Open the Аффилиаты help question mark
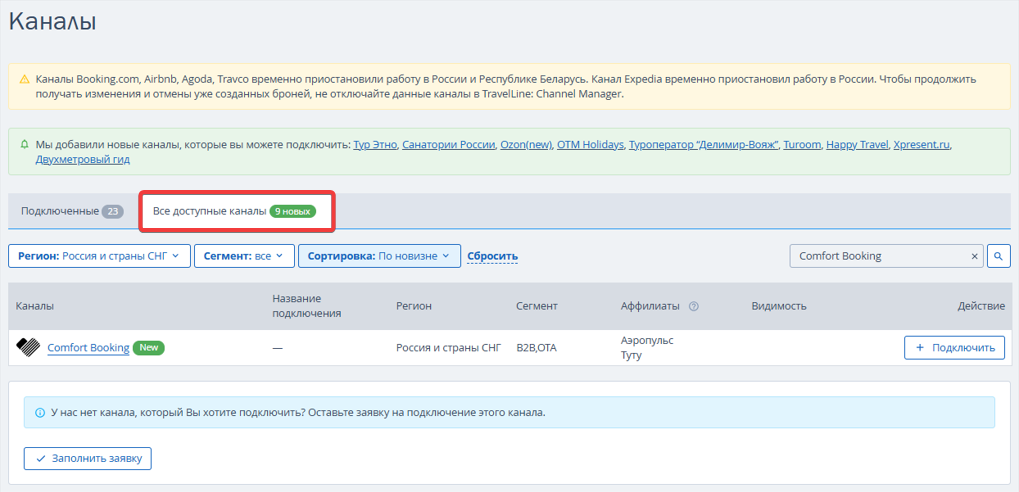 coord(693,306)
